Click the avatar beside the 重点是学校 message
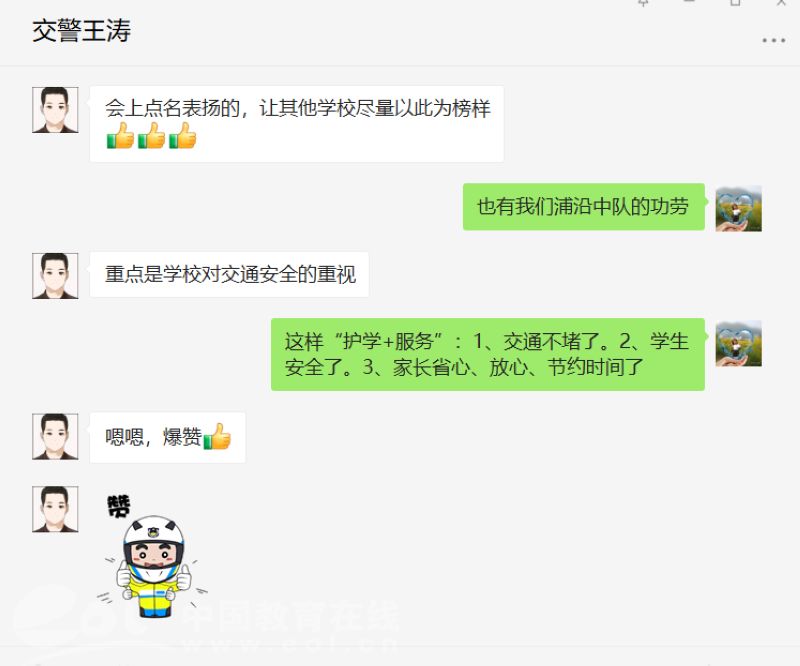 click(55, 276)
